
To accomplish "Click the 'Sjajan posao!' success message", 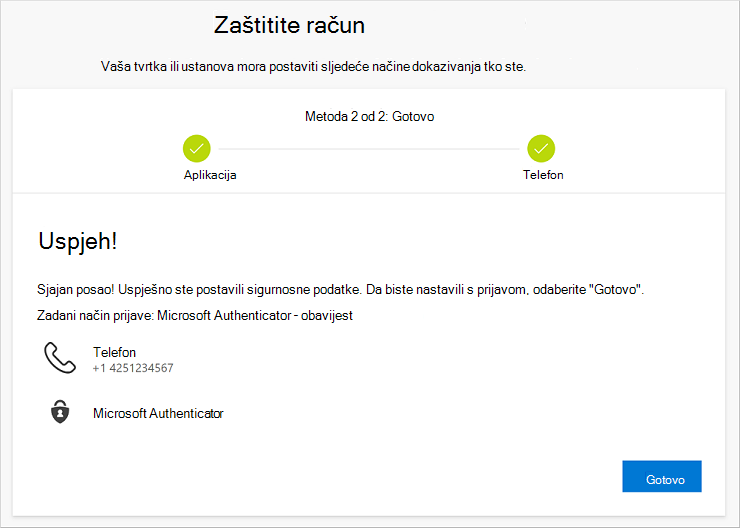I will 340,289.
